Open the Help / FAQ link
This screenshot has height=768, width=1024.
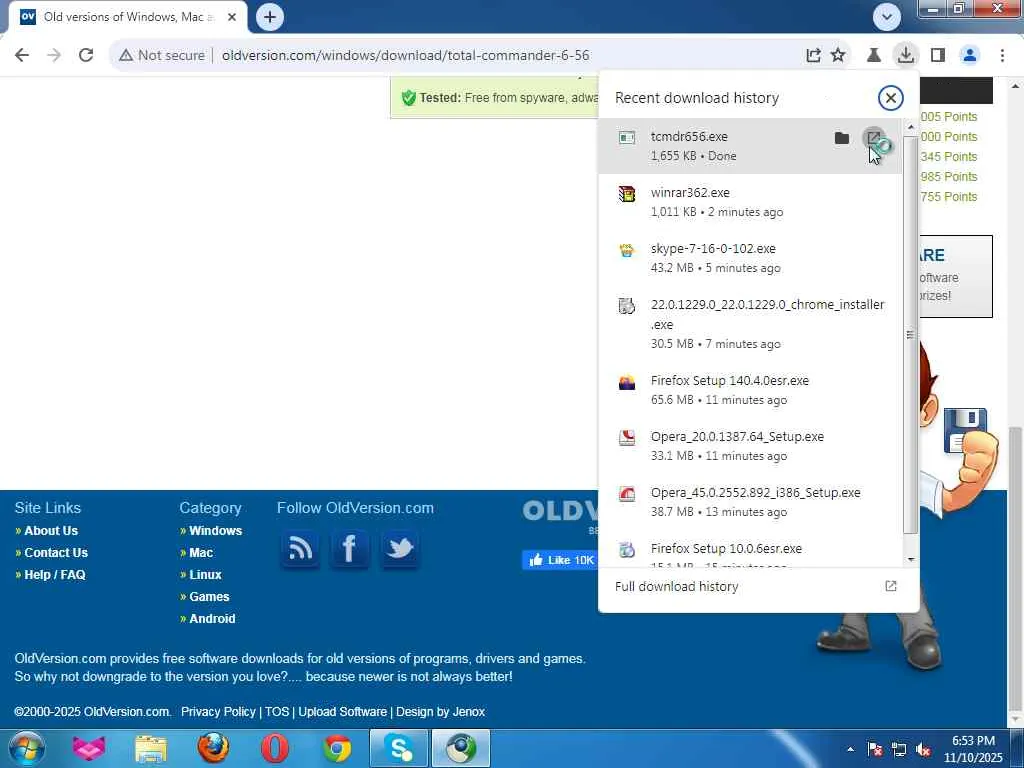pyautogui.click(x=55, y=575)
